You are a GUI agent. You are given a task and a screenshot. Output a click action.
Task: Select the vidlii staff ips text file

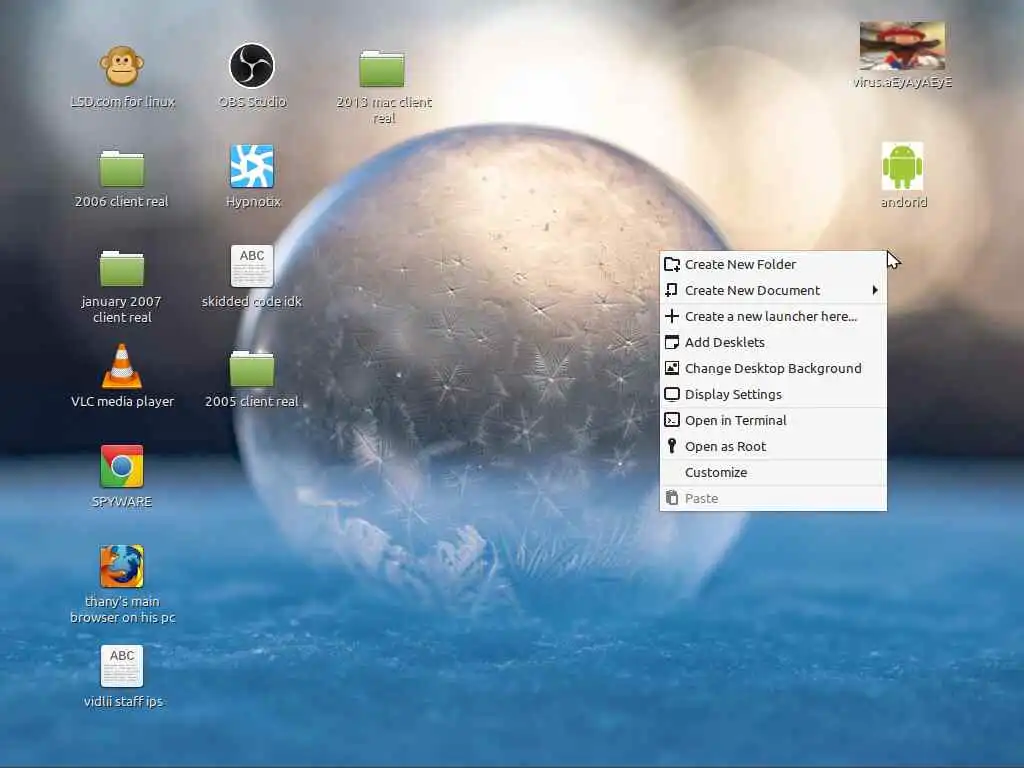[121, 666]
